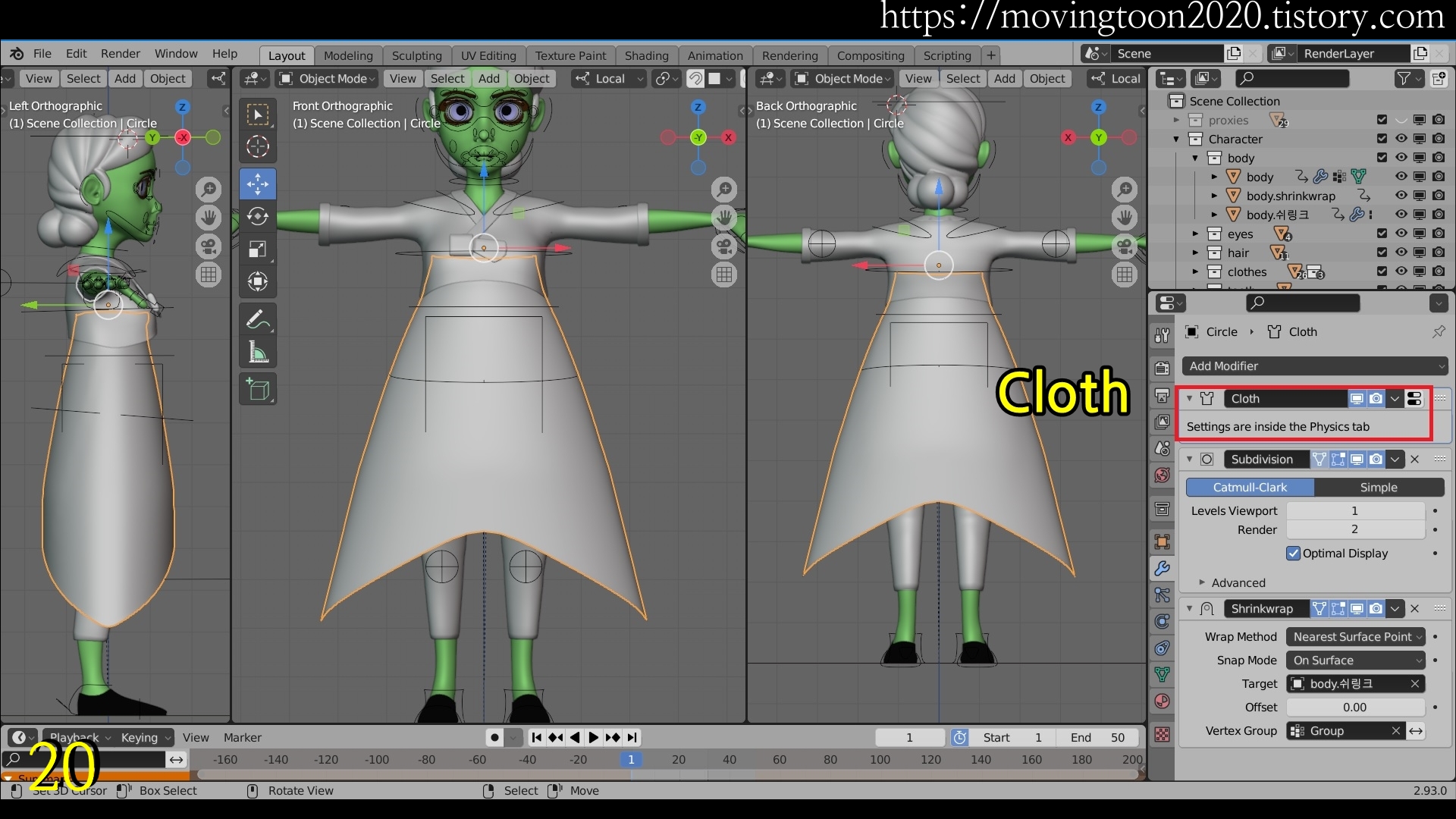Uncheck the exclude checkbox for hair collection

pyautogui.click(x=1382, y=253)
